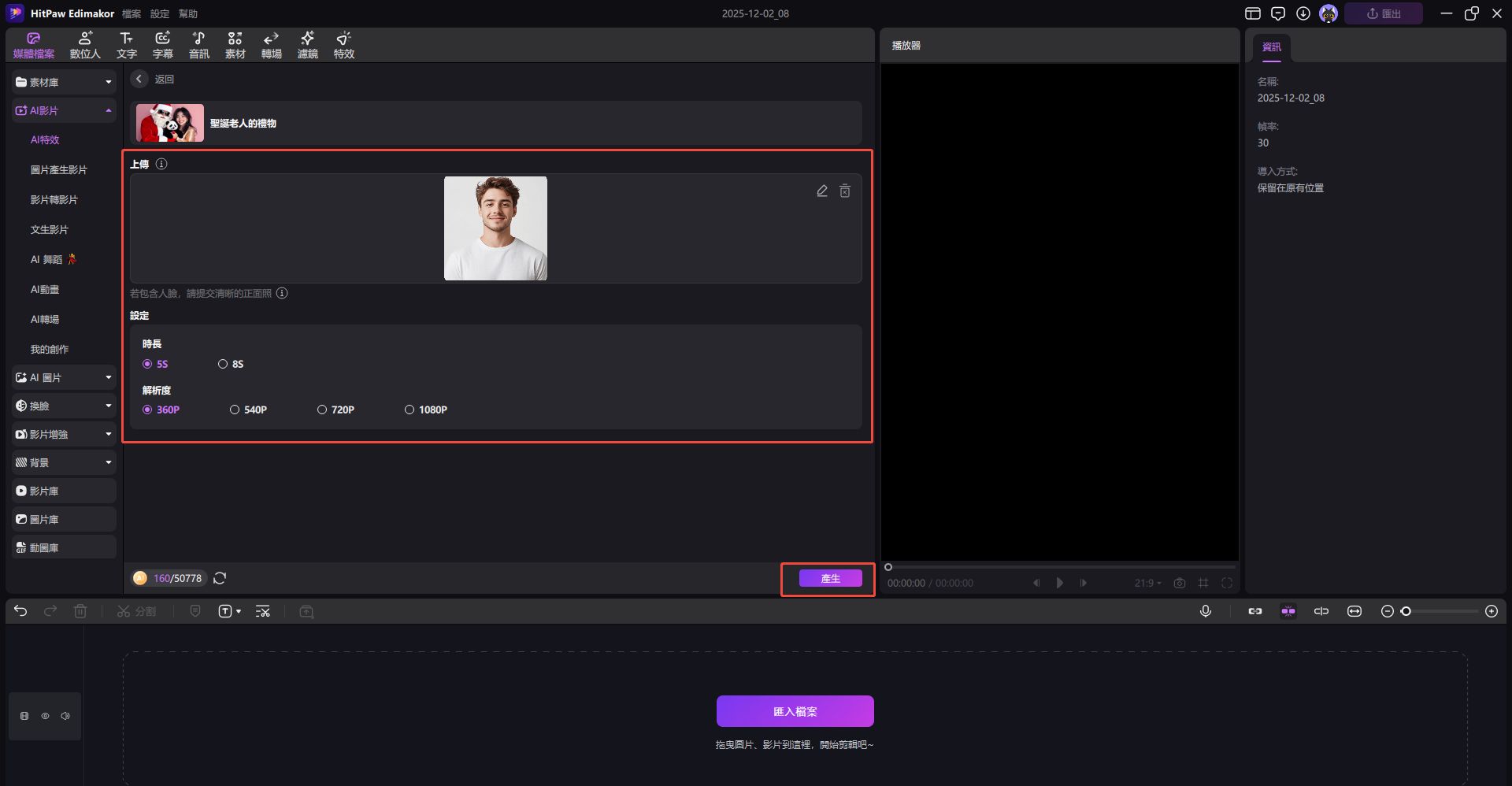Delete the uploaded portrait image
The height and width of the screenshot is (786, 1512).
tap(844, 191)
